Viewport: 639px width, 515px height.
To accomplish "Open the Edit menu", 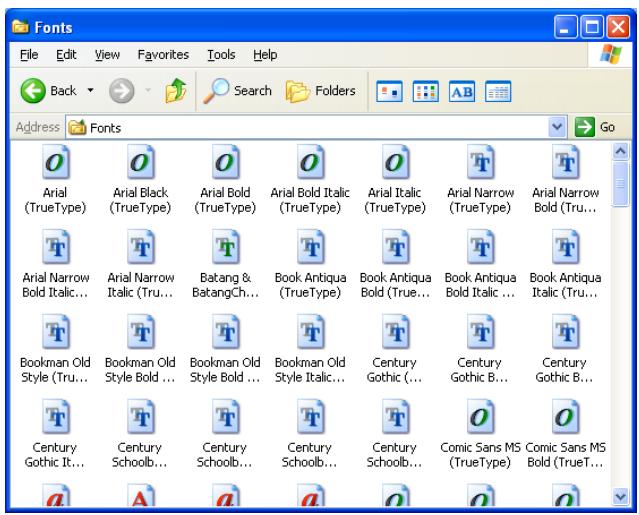I will coord(66,55).
